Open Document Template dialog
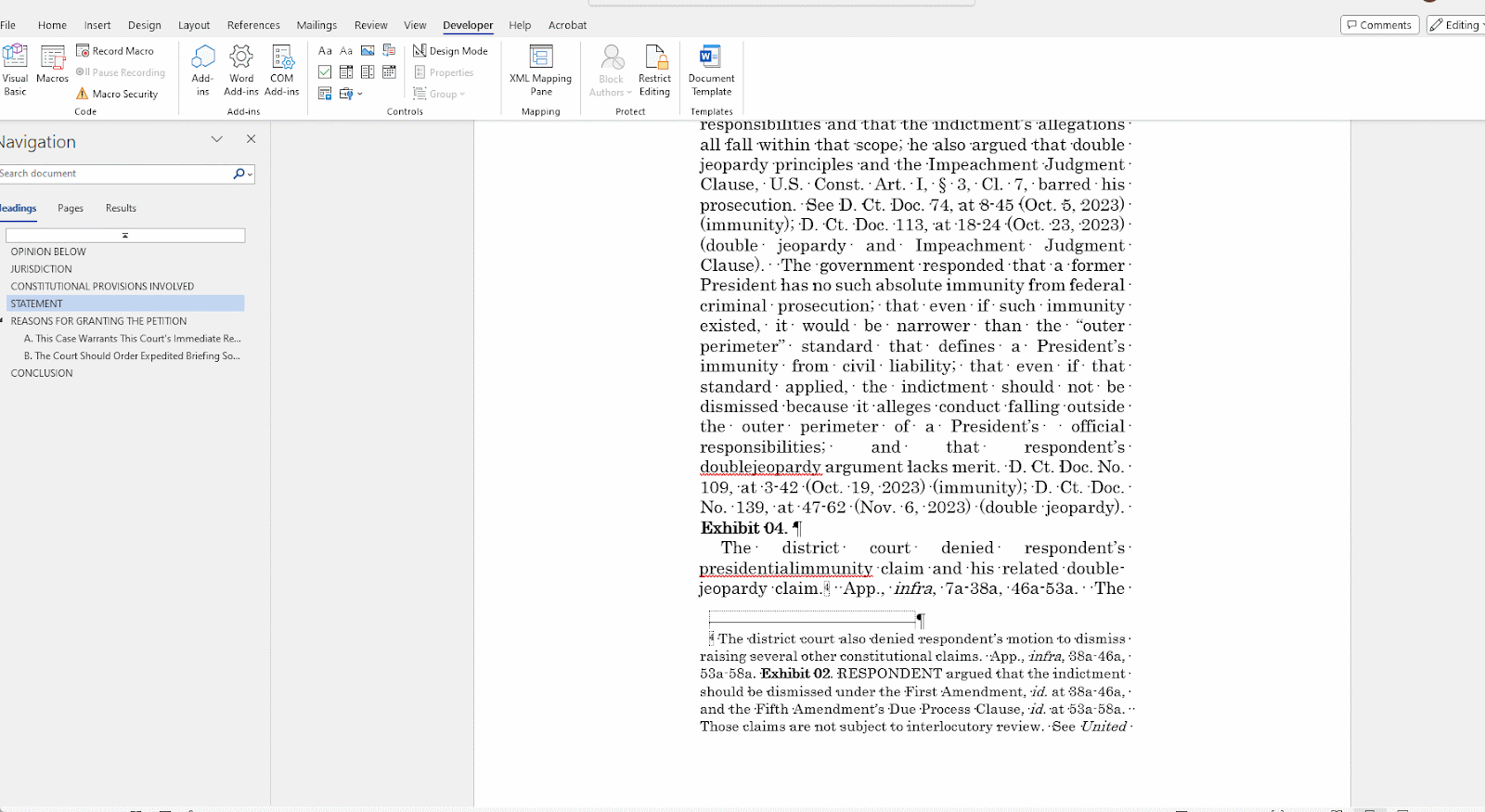1485x812 pixels. 711,71
